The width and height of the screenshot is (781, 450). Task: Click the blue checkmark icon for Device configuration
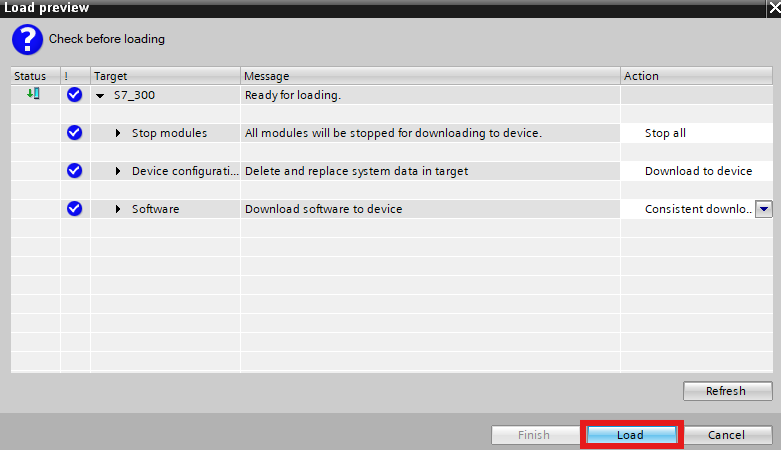coord(74,171)
